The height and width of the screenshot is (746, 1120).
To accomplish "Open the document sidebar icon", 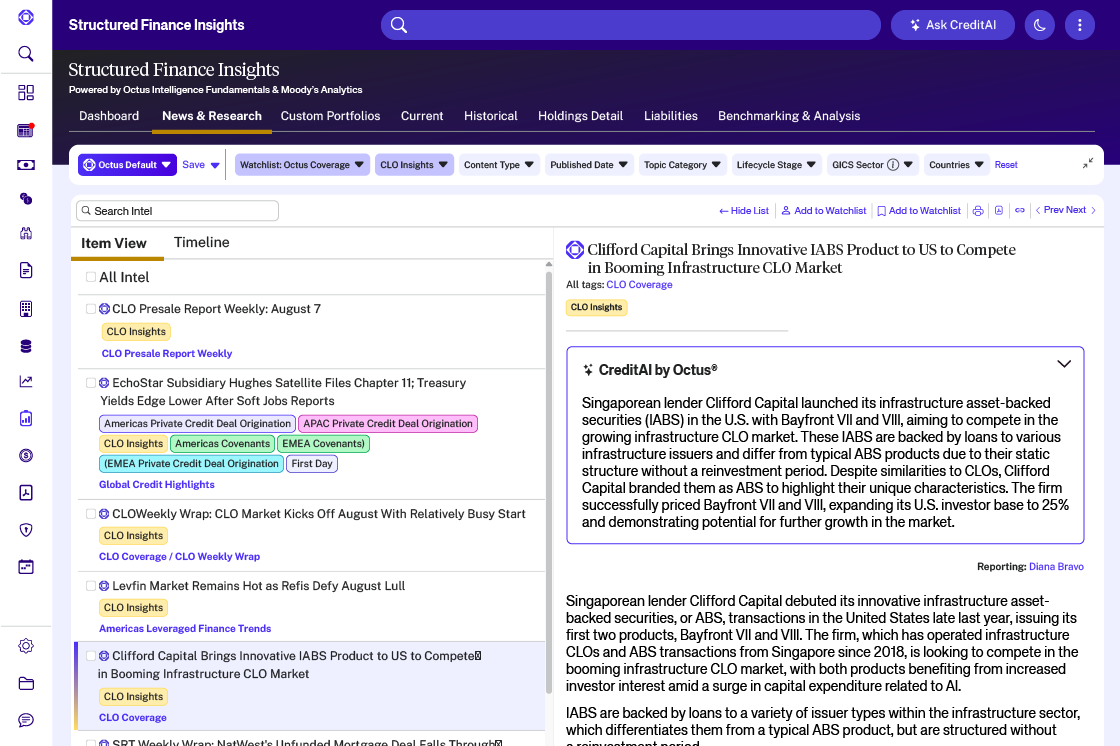I will [x=26, y=270].
